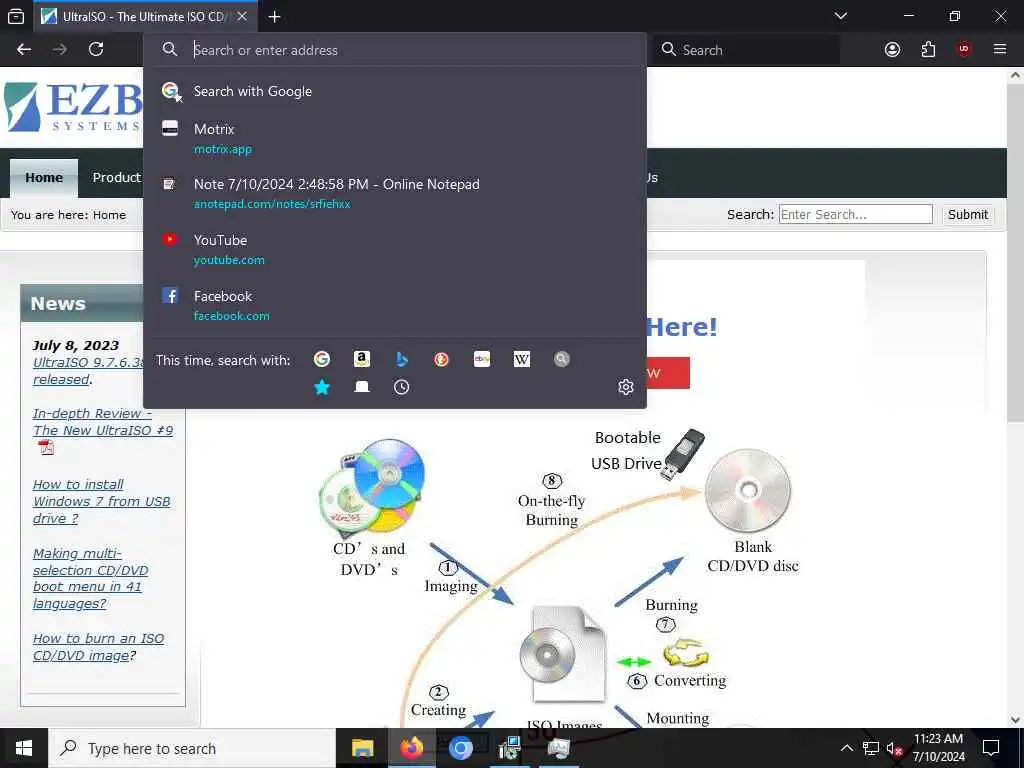Open How to install Windows 7 link
The image size is (1024, 768).
pyautogui.click(x=101, y=502)
